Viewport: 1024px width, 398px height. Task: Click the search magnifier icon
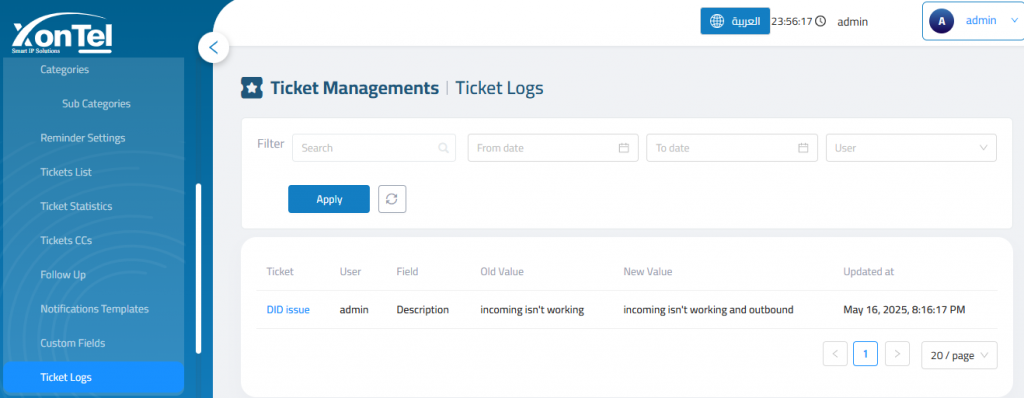[443, 148]
